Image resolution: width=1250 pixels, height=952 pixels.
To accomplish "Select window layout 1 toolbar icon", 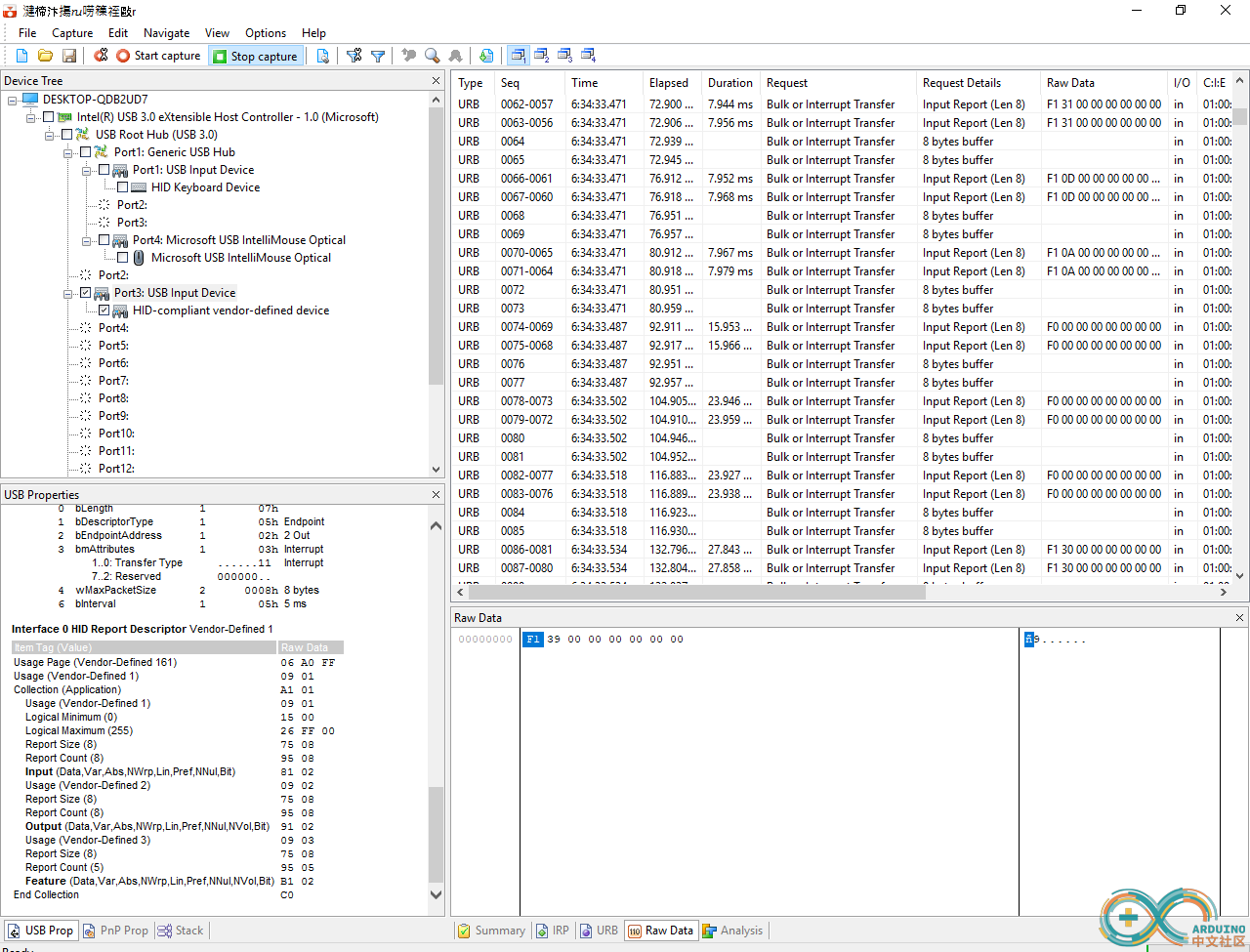I will [518, 56].
